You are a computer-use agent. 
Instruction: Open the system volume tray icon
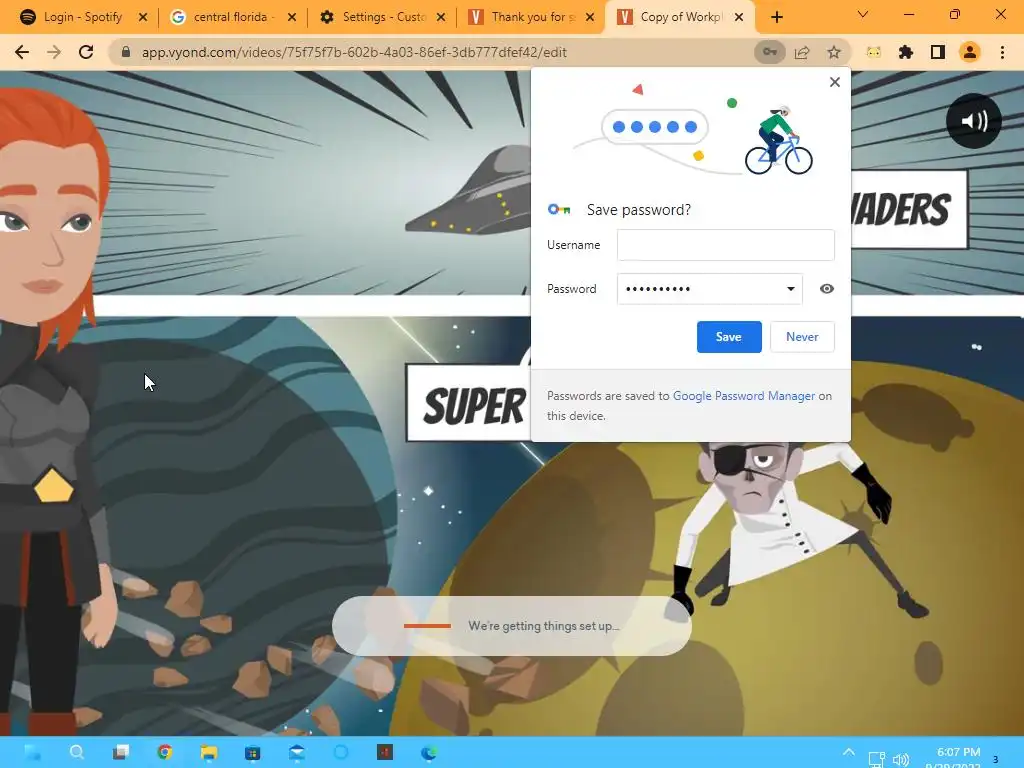[x=901, y=759]
